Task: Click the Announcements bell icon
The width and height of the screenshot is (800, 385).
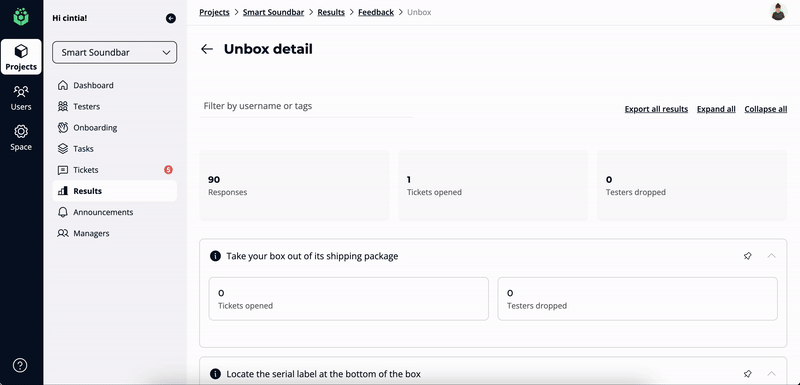Action: [63, 212]
